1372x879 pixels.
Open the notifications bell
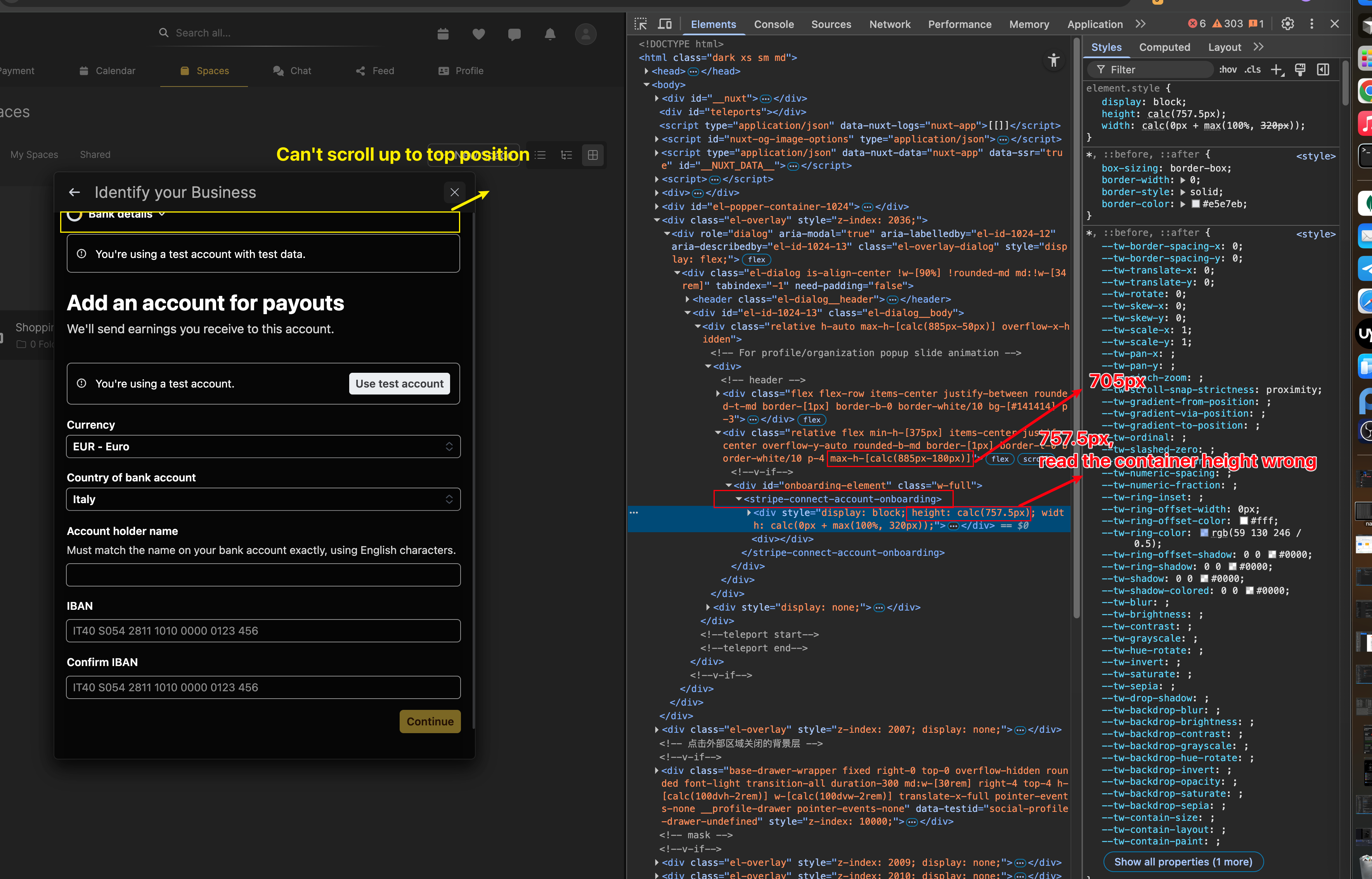click(x=550, y=34)
